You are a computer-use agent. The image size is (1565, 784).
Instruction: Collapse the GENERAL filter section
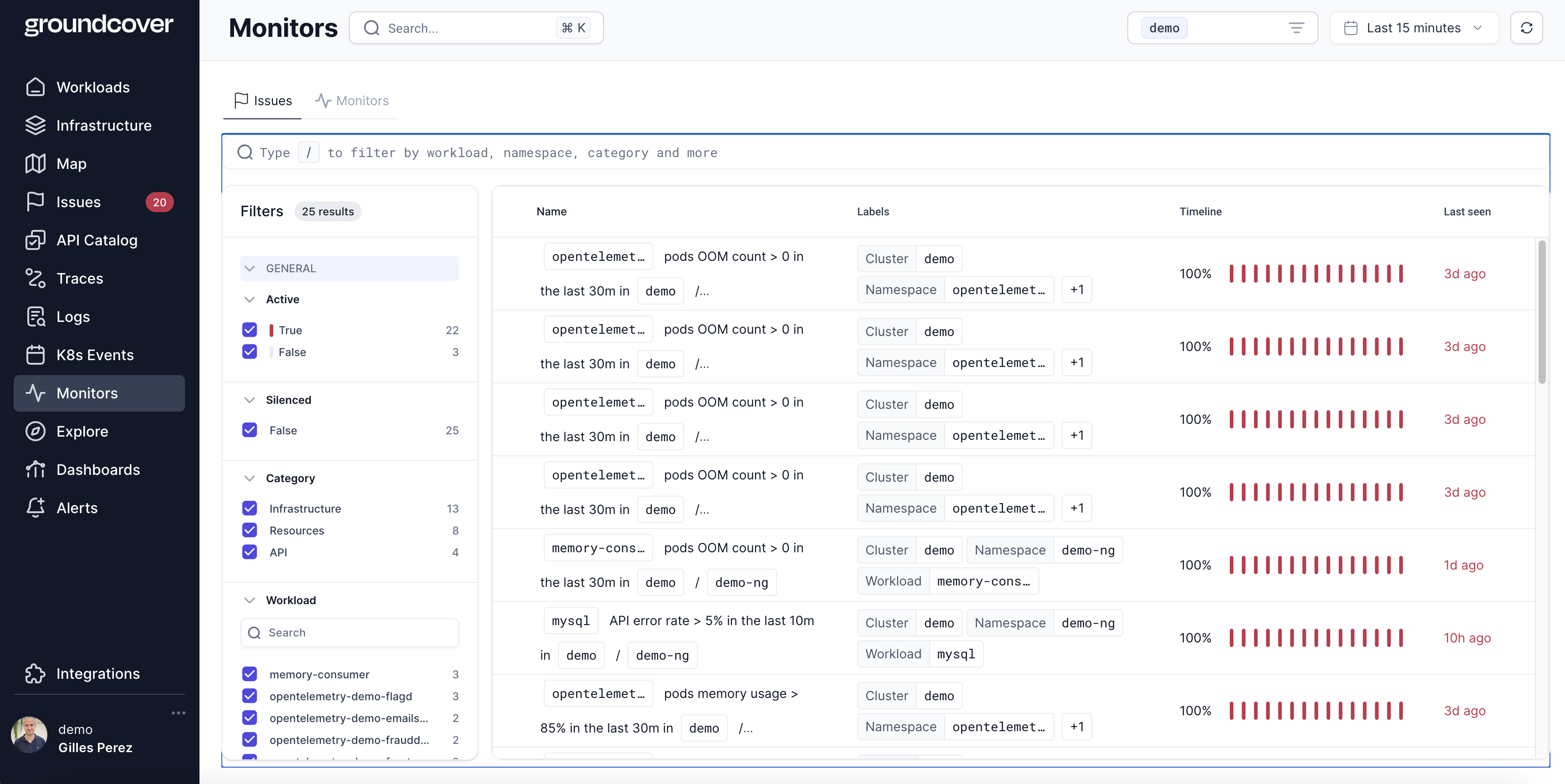click(x=249, y=269)
